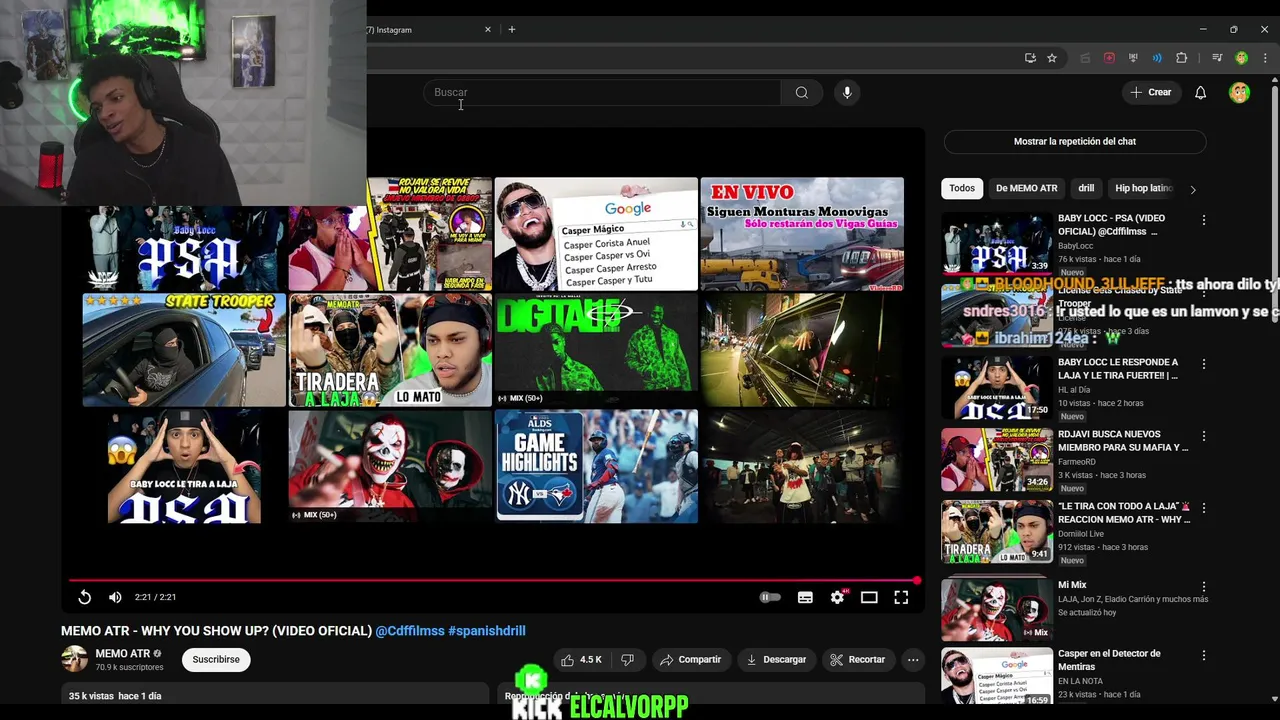The image size is (1280, 720).
Task: Mute the video volume speaker icon
Action: coord(115,597)
